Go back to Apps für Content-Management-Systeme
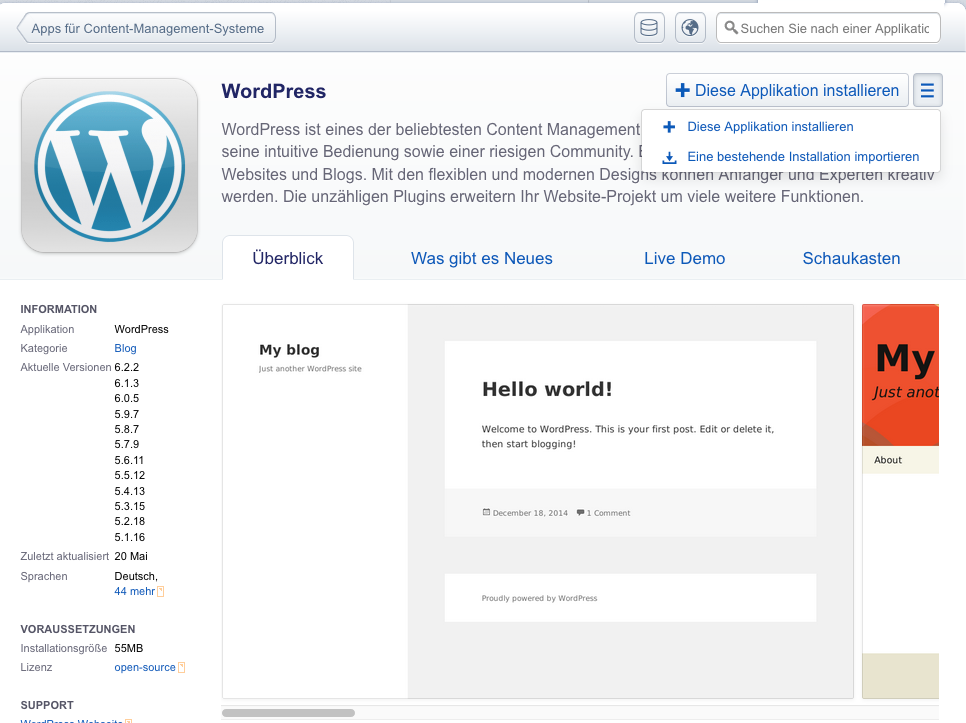Viewport: 966px width, 723px height. pos(147,28)
